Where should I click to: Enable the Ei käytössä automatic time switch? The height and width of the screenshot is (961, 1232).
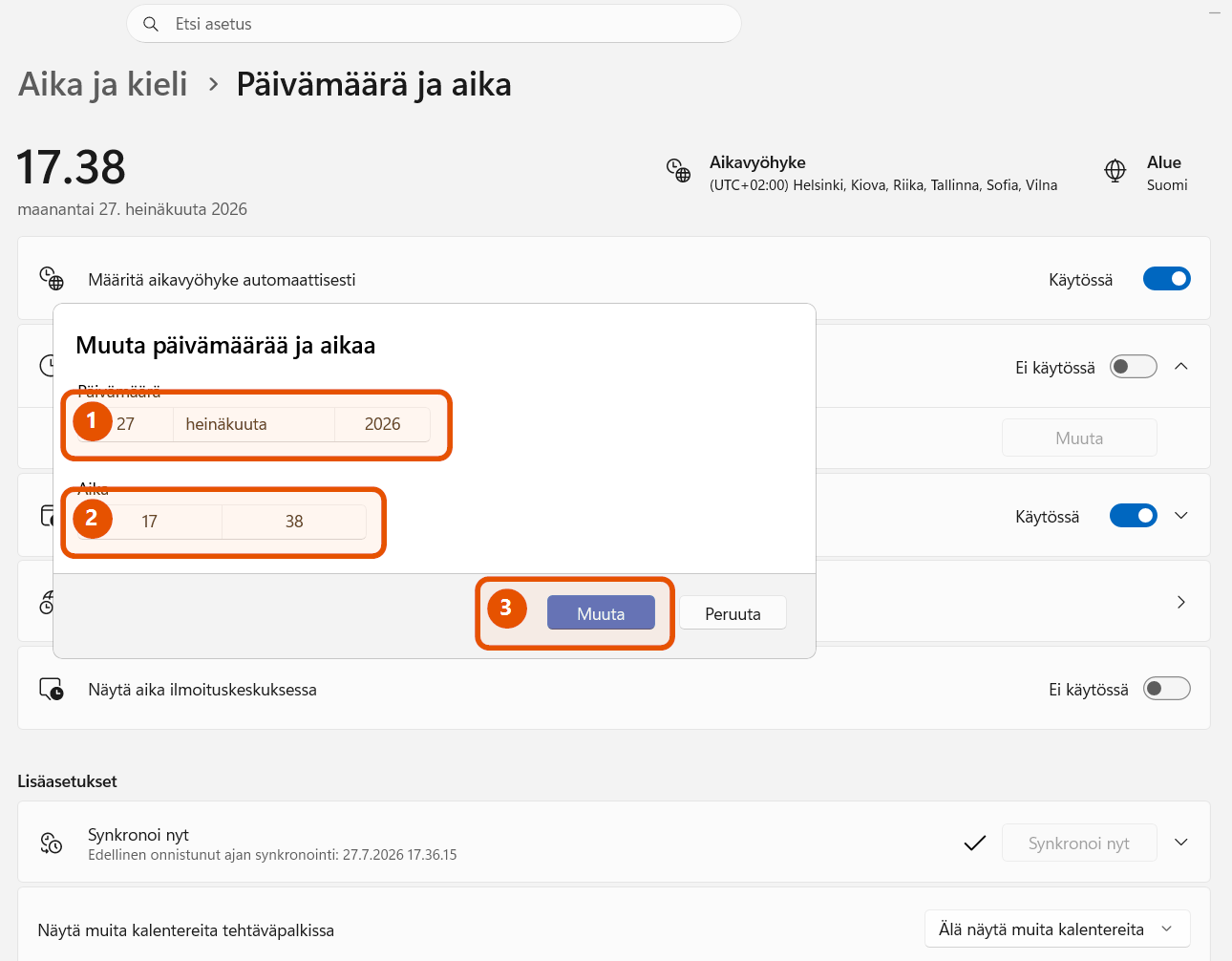pyautogui.click(x=1134, y=367)
